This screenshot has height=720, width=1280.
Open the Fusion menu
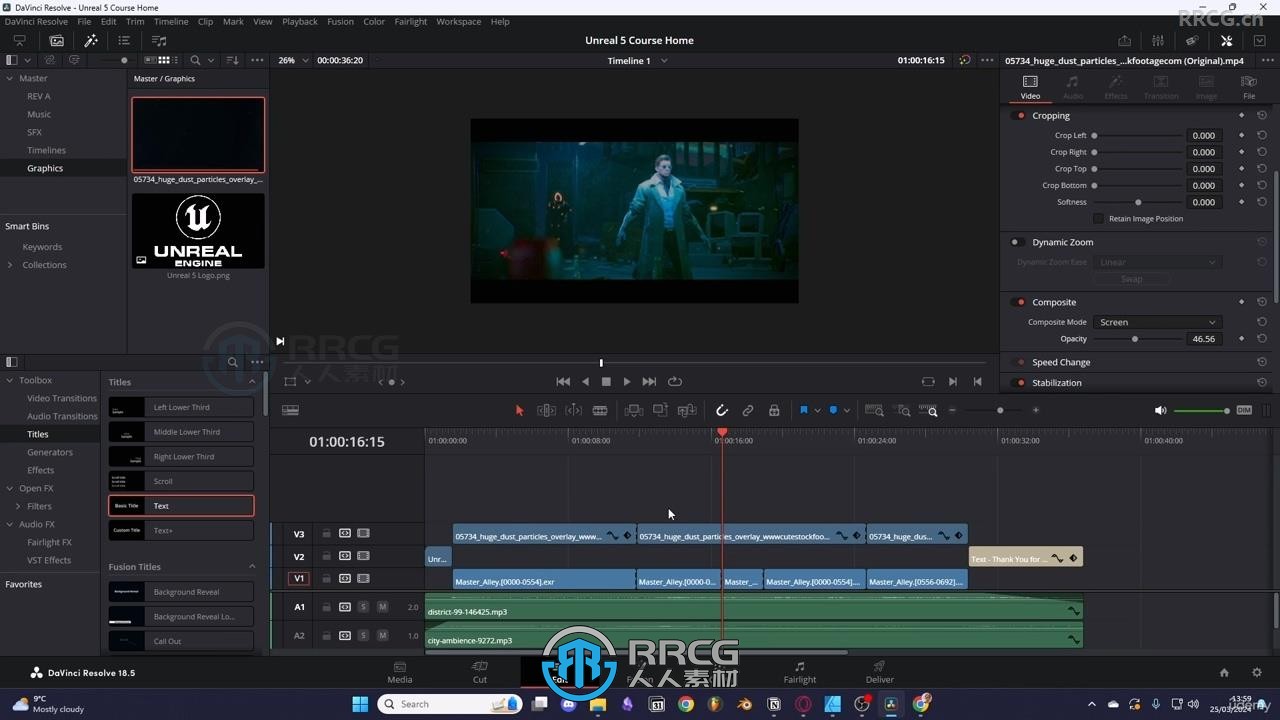(340, 21)
